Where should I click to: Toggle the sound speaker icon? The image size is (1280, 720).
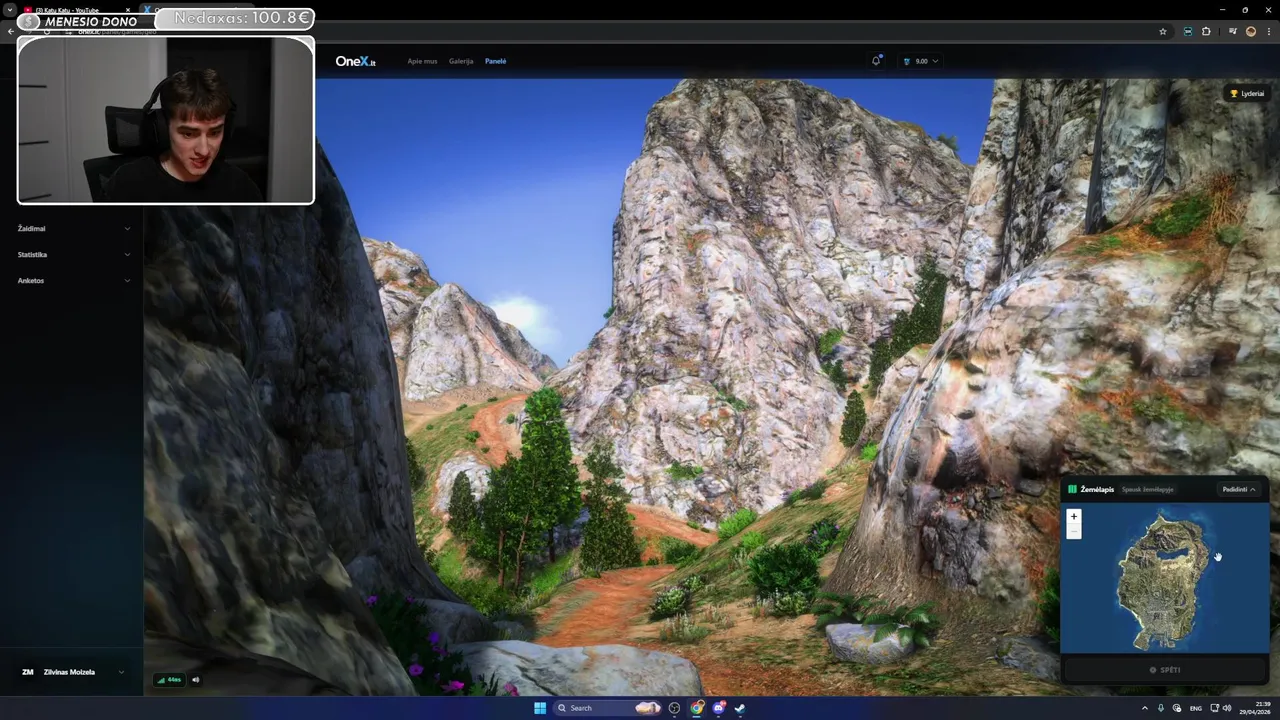click(196, 680)
